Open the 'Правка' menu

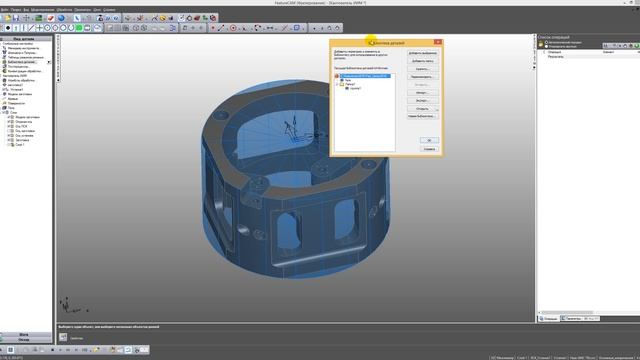[16, 9]
